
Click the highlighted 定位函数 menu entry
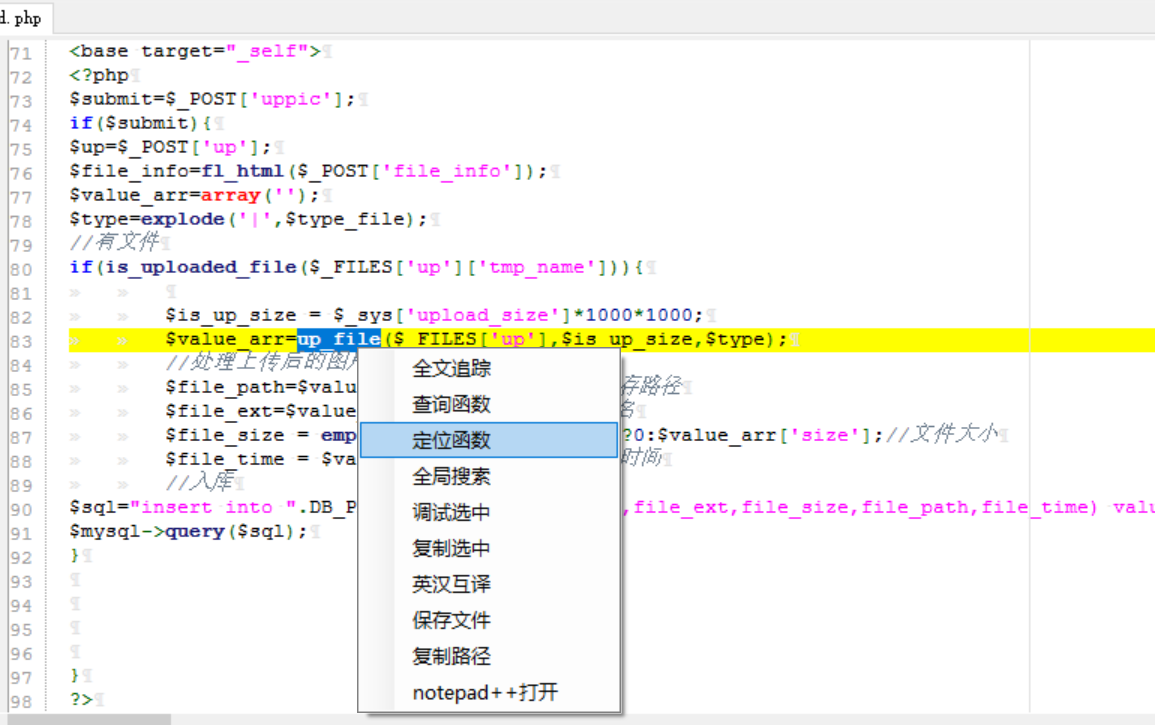point(451,440)
